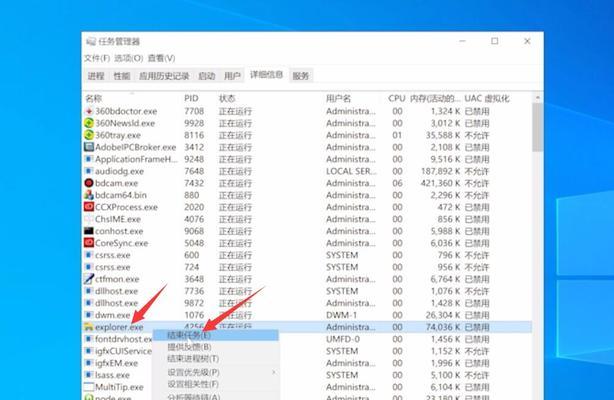Click the DWM-1 user name cell

click(341, 315)
